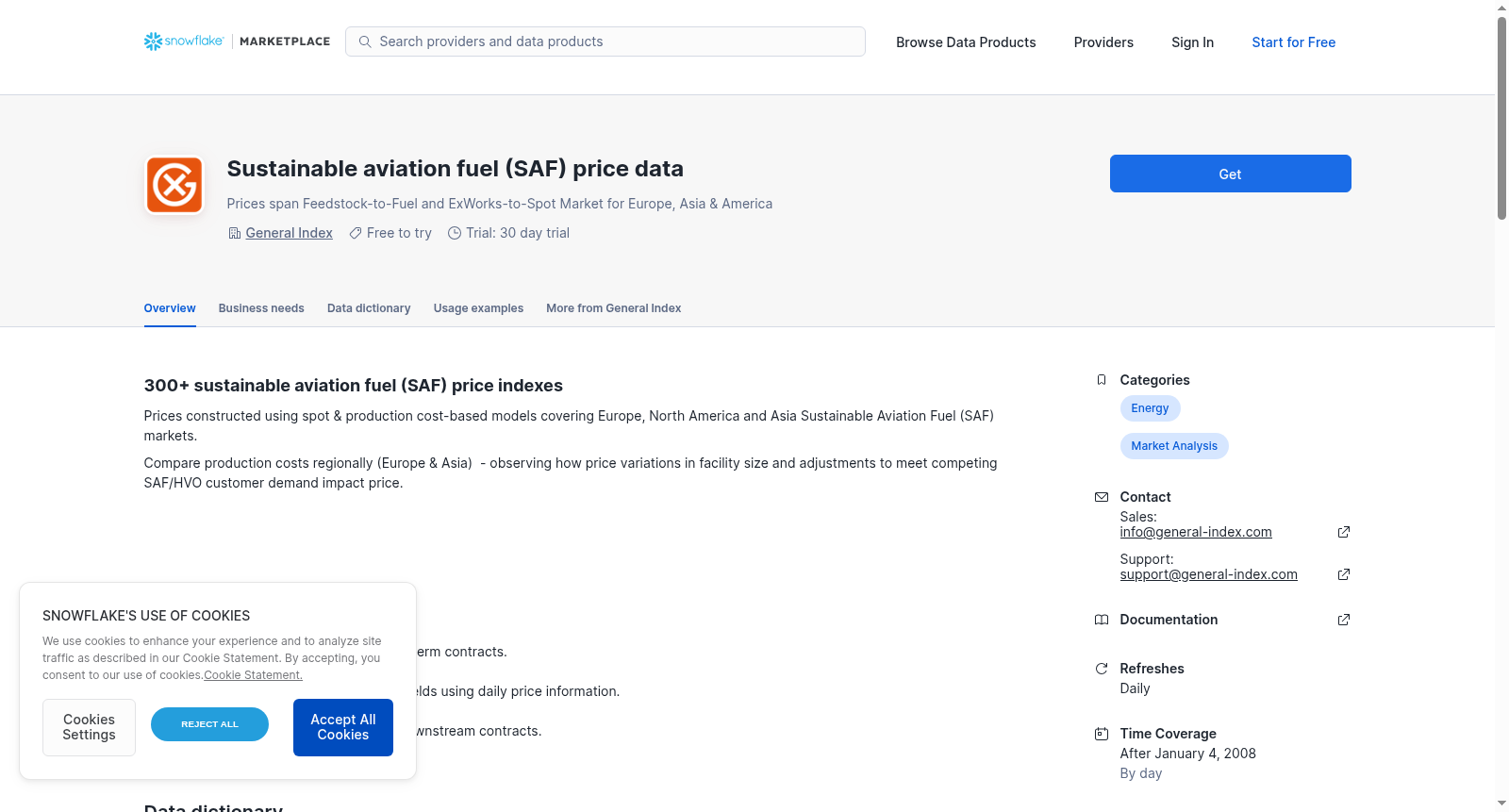Click the General Index orange logo

click(x=174, y=185)
